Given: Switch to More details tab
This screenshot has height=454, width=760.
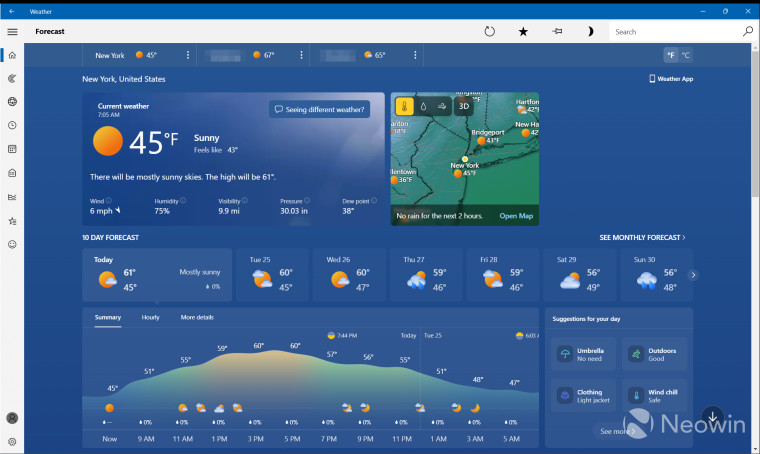Looking at the screenshot, I should click(x=197, y=317).
